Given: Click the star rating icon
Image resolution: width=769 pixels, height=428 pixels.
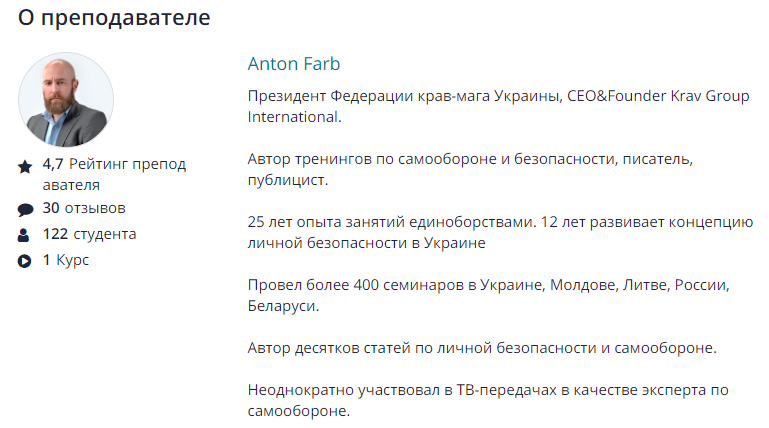Looking at the screenshot, I should click(25, 166).
